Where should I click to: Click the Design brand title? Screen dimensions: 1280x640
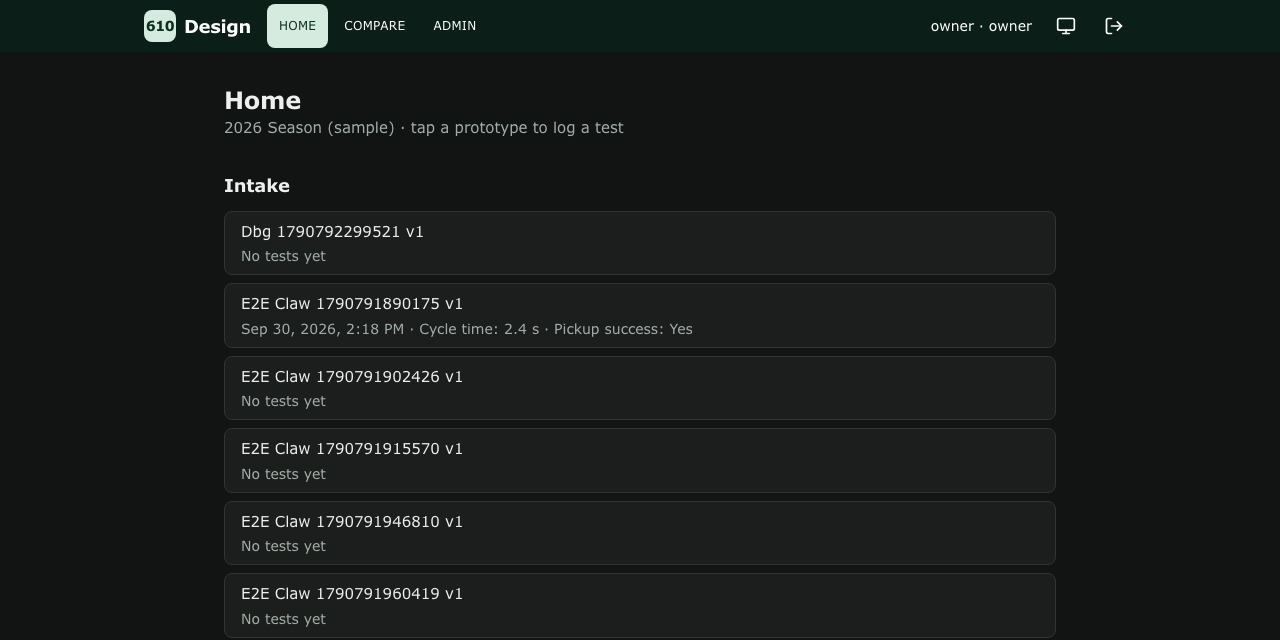(217, 27)
